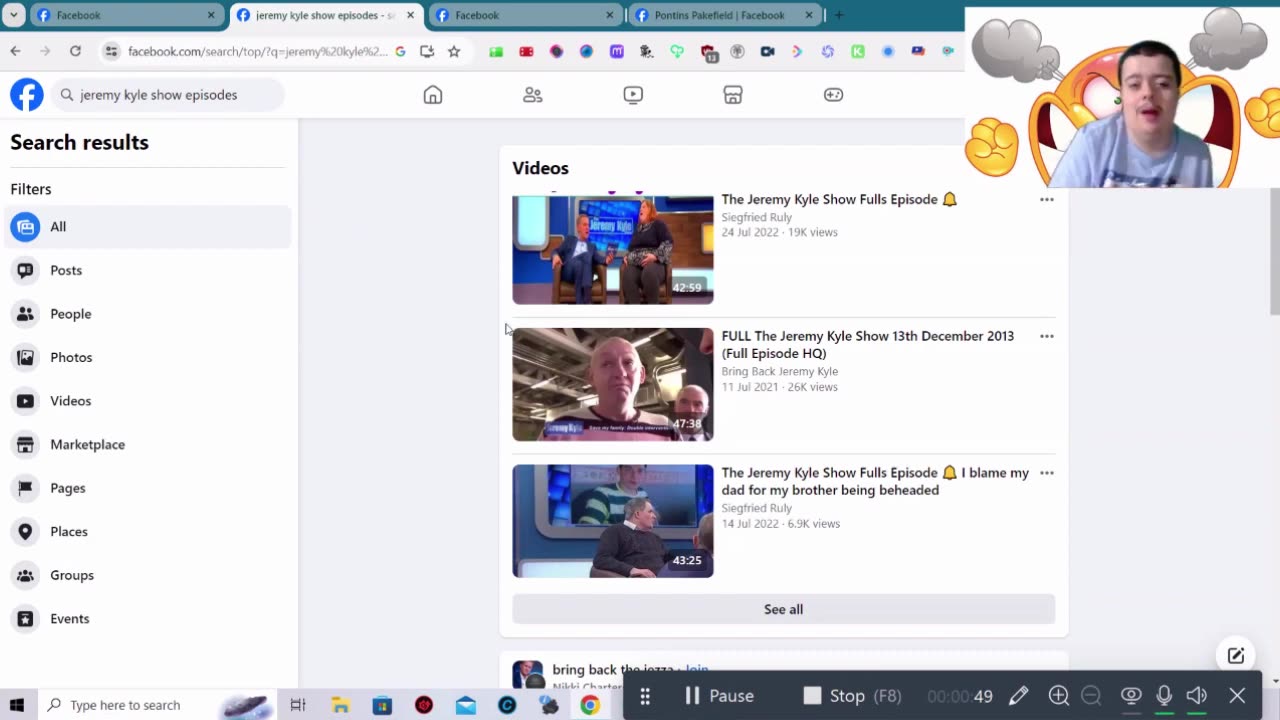
Task: Toggle the recorder speaker audio
Action: click(x=1197, y=696)
